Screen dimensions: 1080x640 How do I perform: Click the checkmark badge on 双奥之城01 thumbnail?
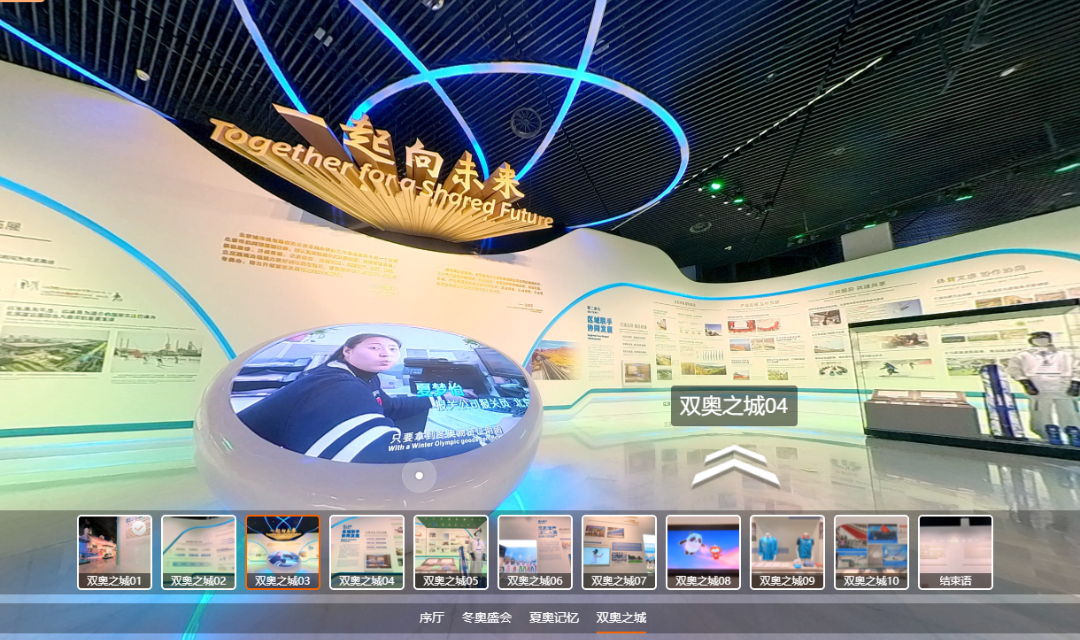click(138, 528)
